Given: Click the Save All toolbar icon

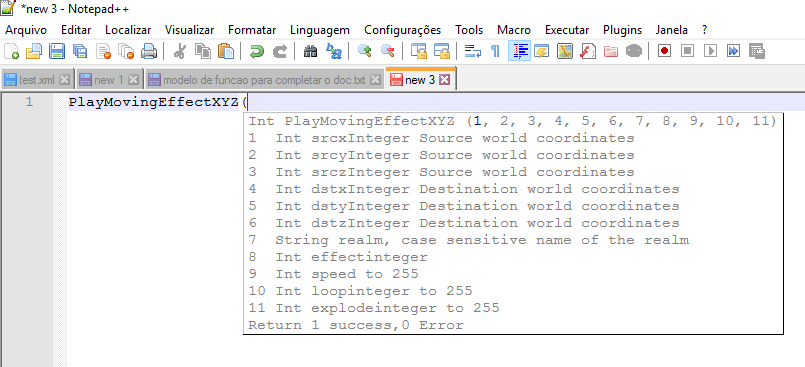Looking at the screenshot, I should (80, 51).
